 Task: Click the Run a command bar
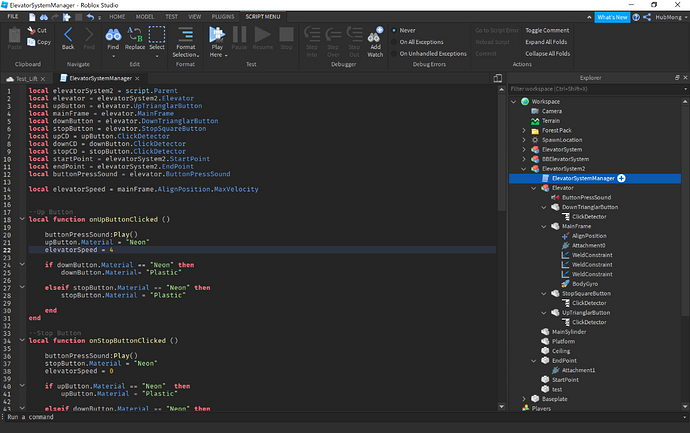343,417
